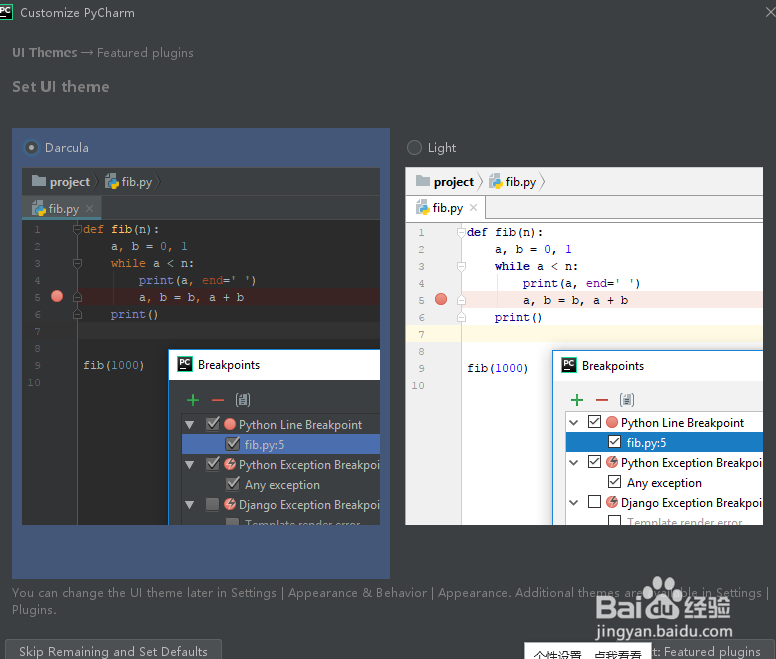This screenshot has height=659, width=776.
Task: Select the 'fib.py' breadcrumb in Light preview
Action: 521,182
